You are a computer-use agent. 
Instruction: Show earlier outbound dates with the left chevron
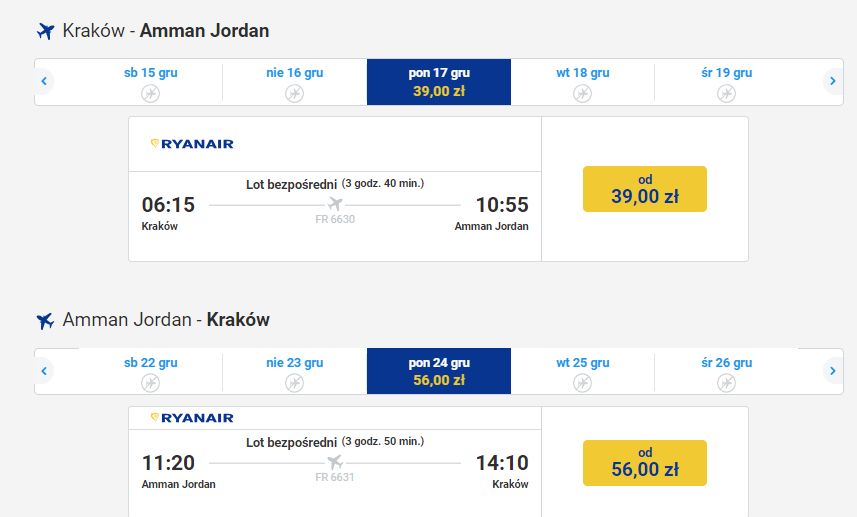44,81
